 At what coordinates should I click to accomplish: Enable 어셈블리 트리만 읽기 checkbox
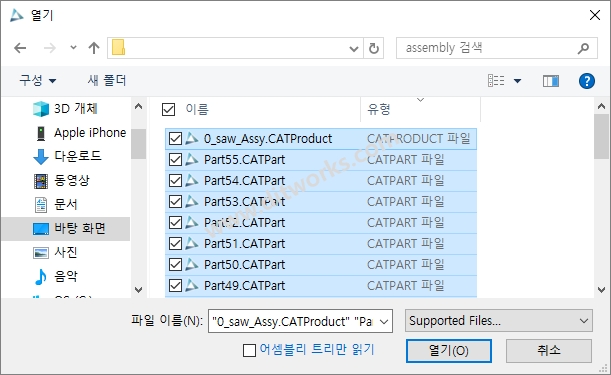249,350
